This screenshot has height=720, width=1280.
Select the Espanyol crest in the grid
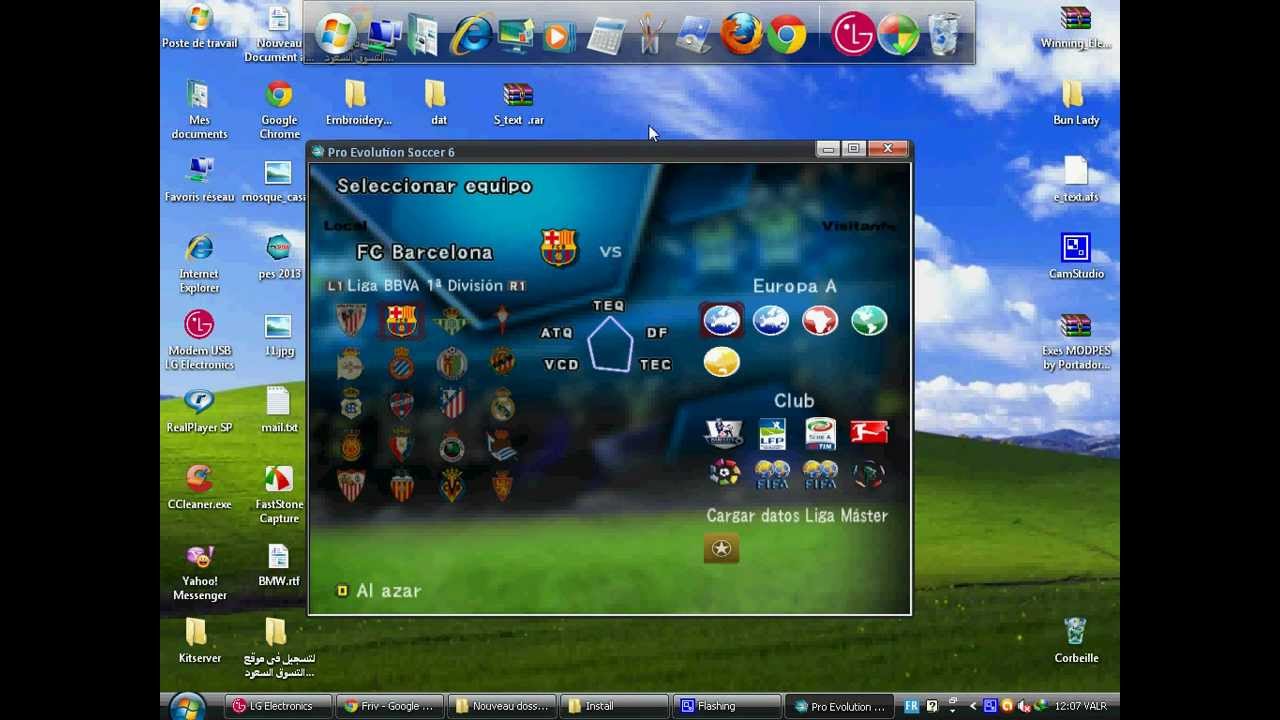pyautogui.click(x=401, y=363)
